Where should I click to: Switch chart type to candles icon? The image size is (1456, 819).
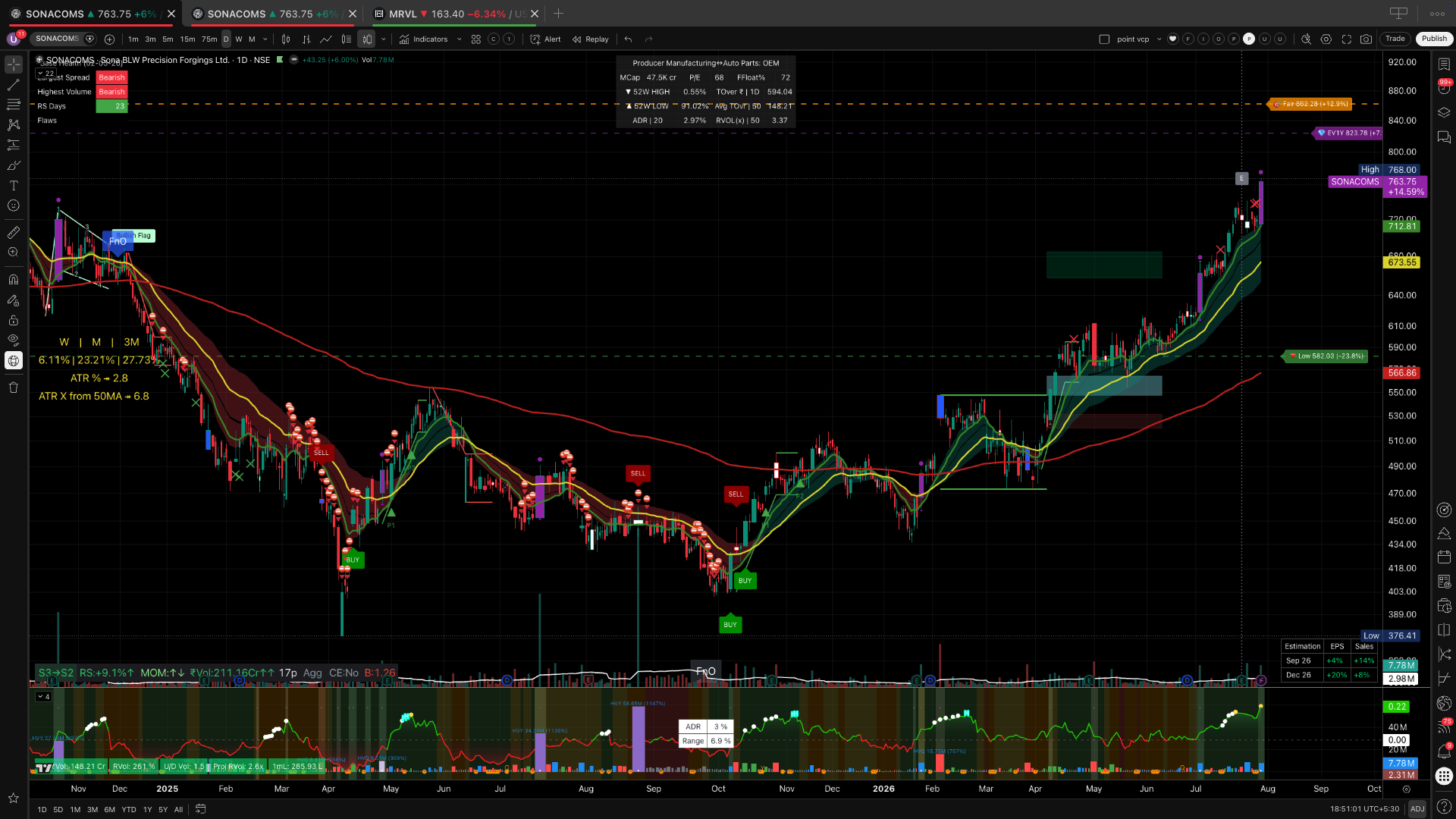coord(286,39)
